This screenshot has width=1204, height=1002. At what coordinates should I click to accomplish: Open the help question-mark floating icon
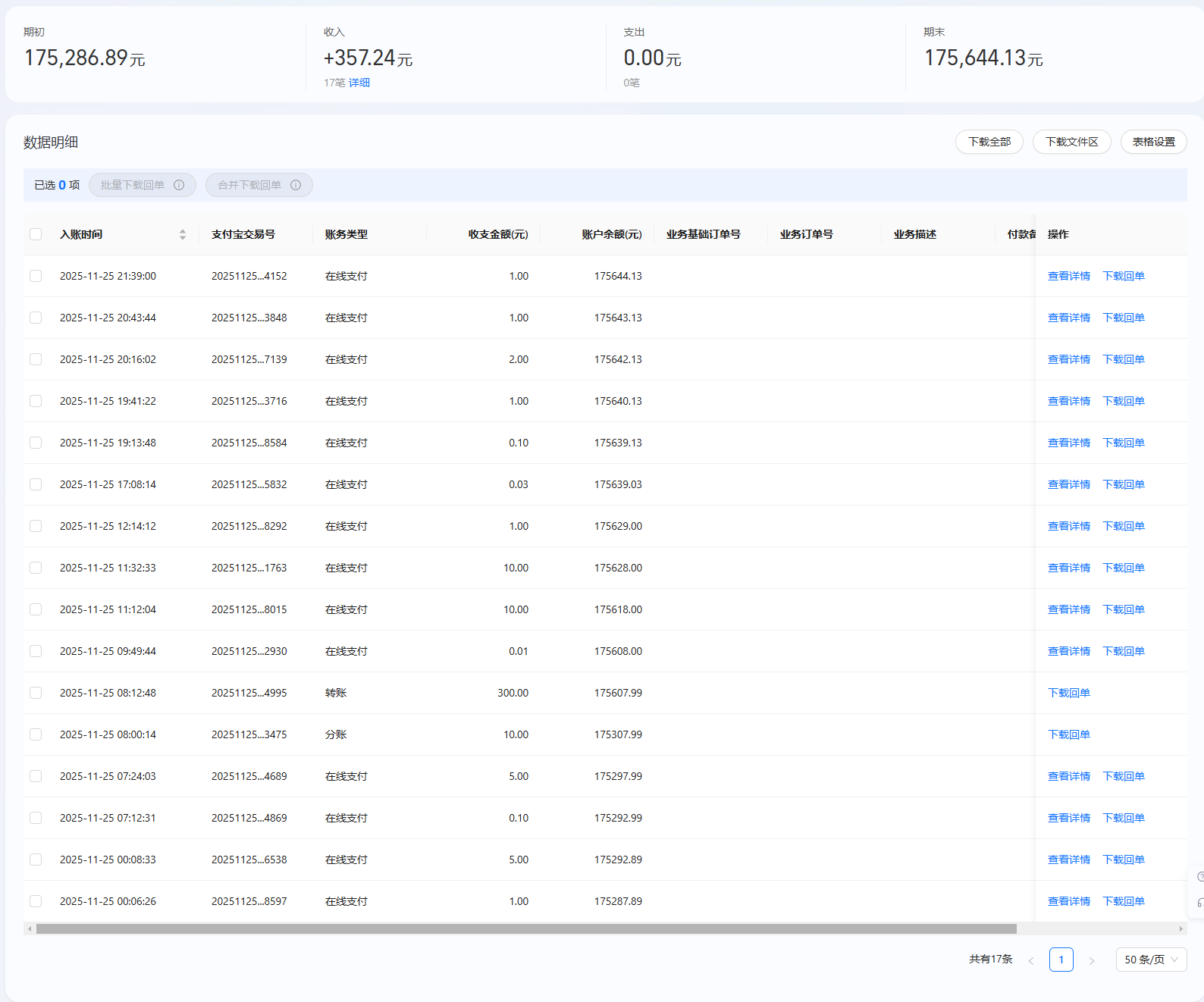point(1199,877)
